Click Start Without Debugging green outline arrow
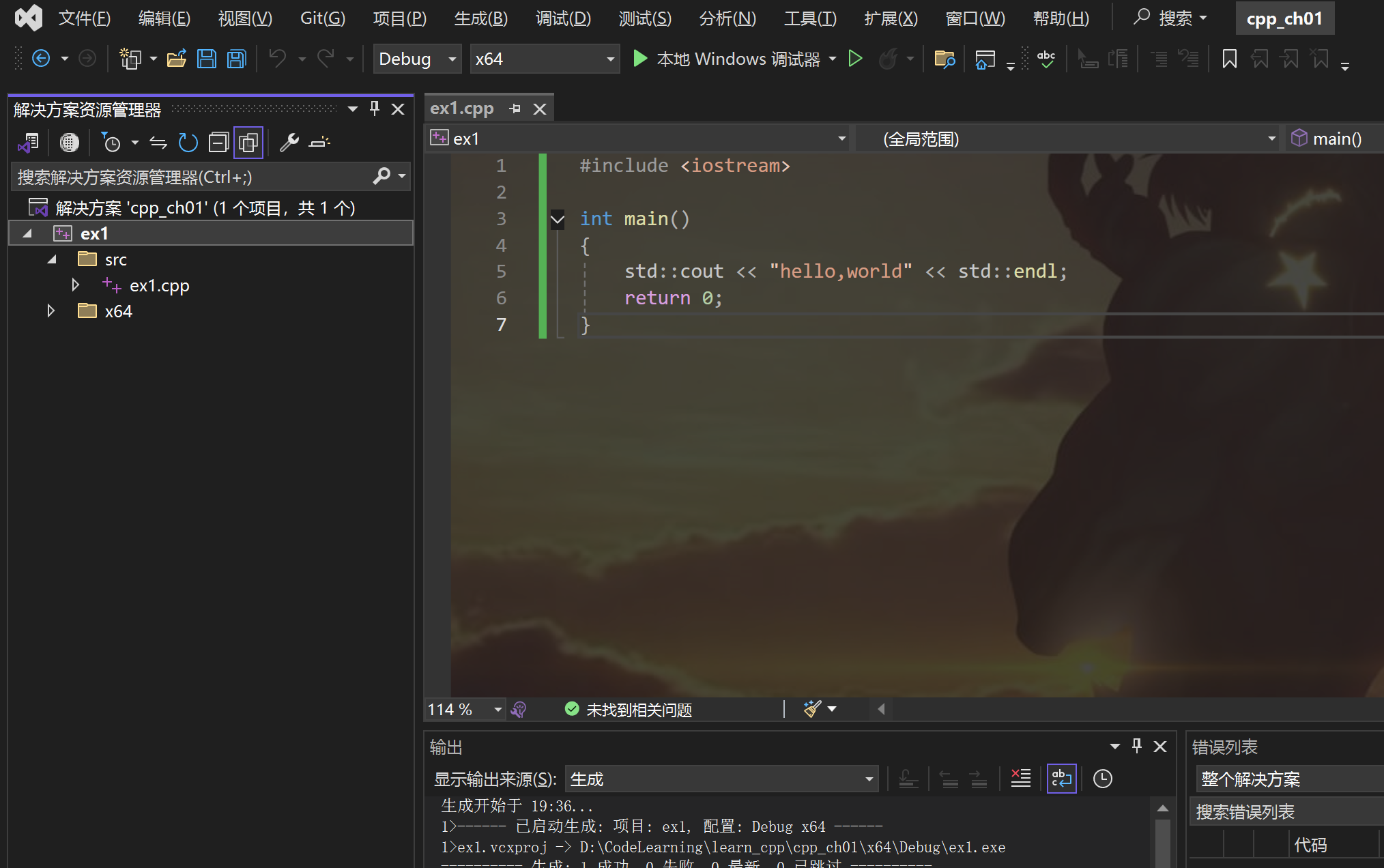This screenshot has height=868, width=1384. click(x=855, y=59)
